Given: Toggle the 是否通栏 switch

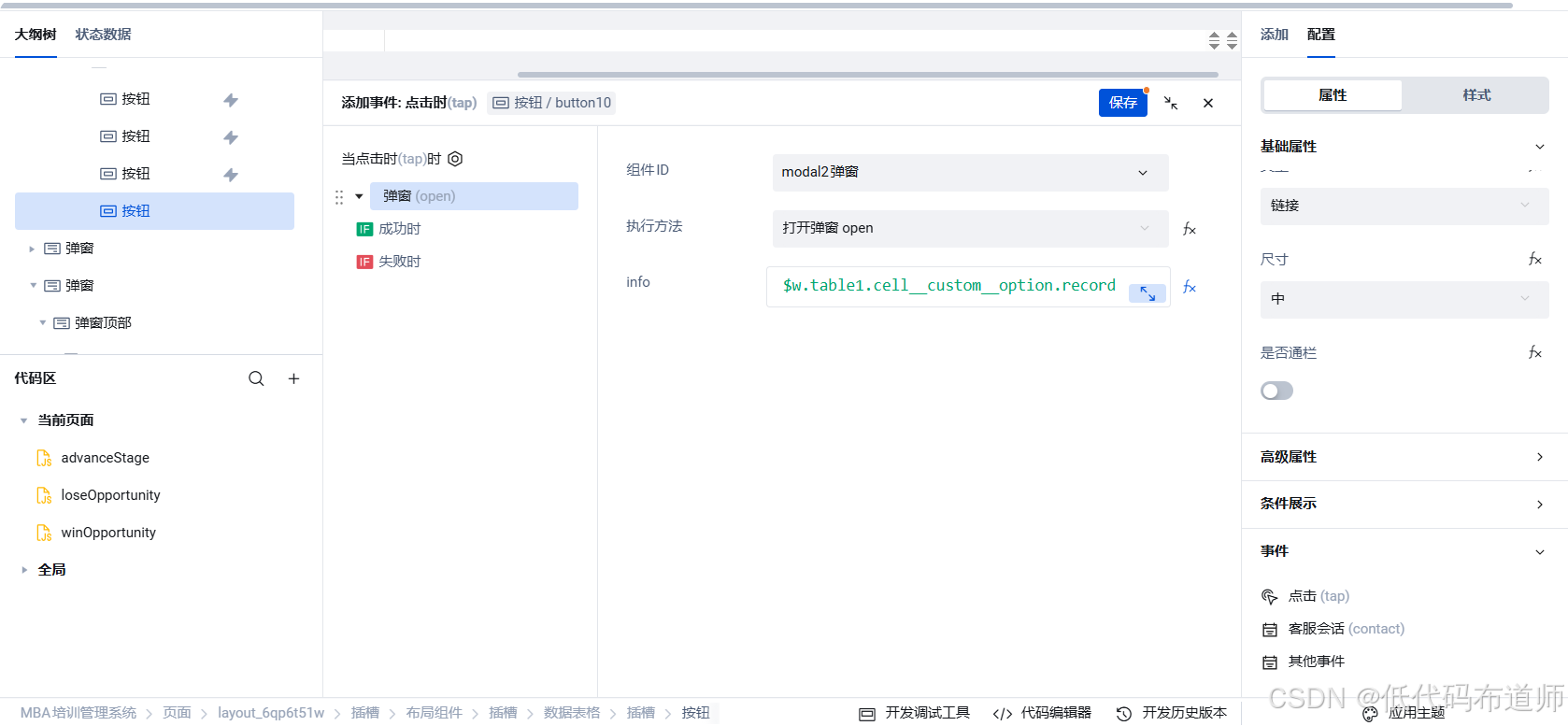Looking at the screenshot, I should click(x=1276, y=391).
